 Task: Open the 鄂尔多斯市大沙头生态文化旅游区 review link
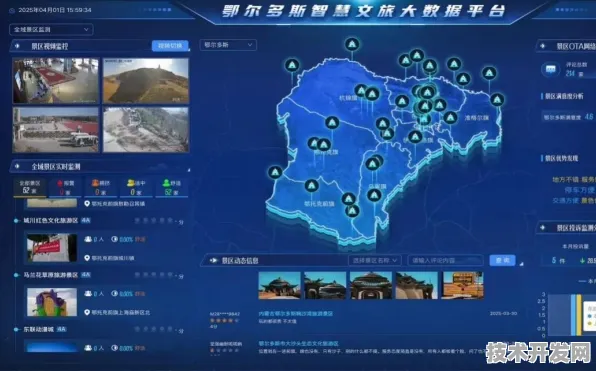(299, 344)
